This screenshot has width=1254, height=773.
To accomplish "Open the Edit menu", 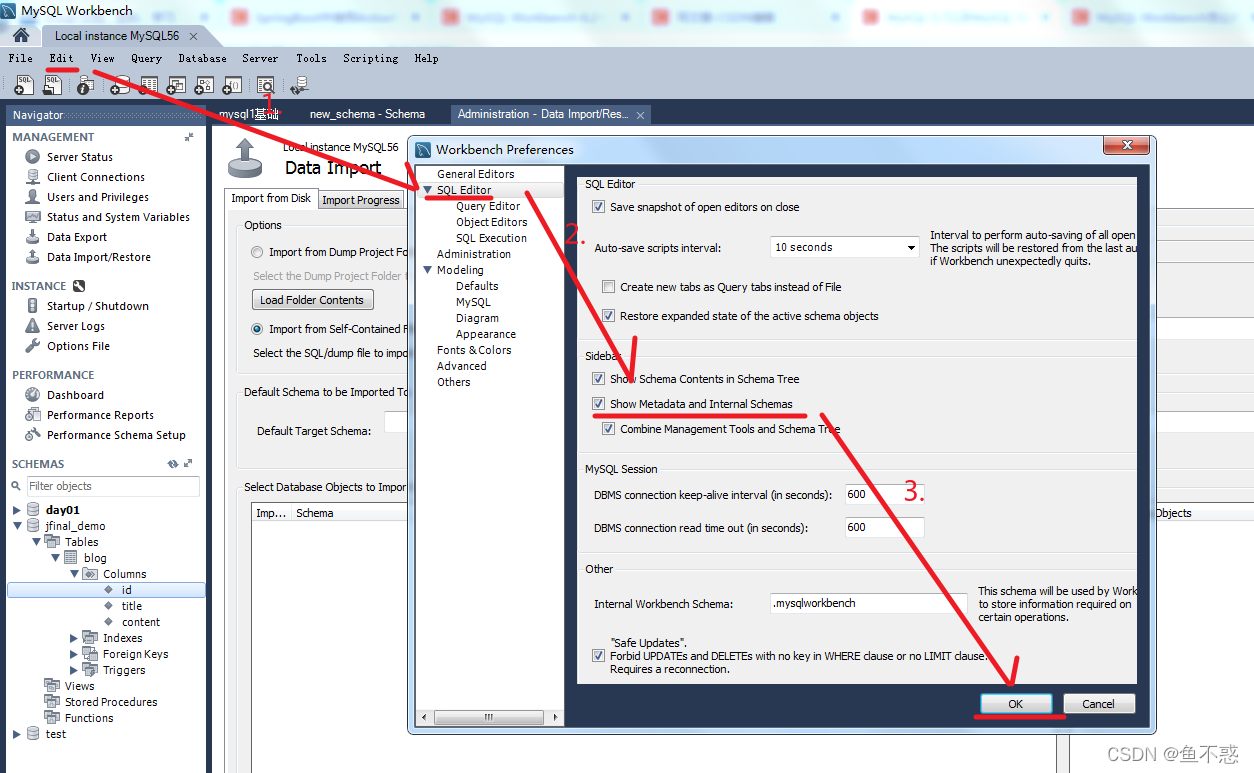I will (62, 58).
